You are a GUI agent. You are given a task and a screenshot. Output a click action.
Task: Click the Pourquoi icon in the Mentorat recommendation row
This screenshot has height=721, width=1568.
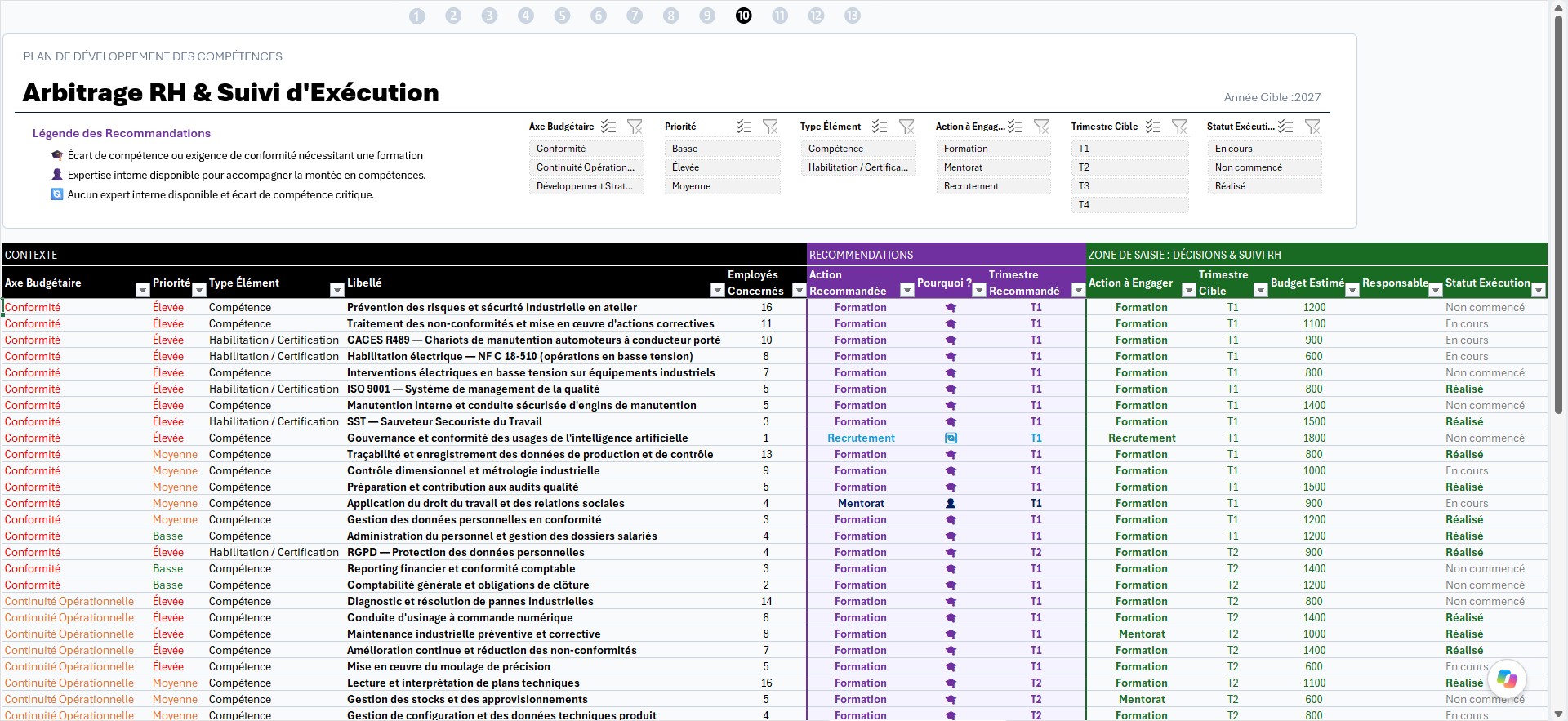[x=951, y=504]
